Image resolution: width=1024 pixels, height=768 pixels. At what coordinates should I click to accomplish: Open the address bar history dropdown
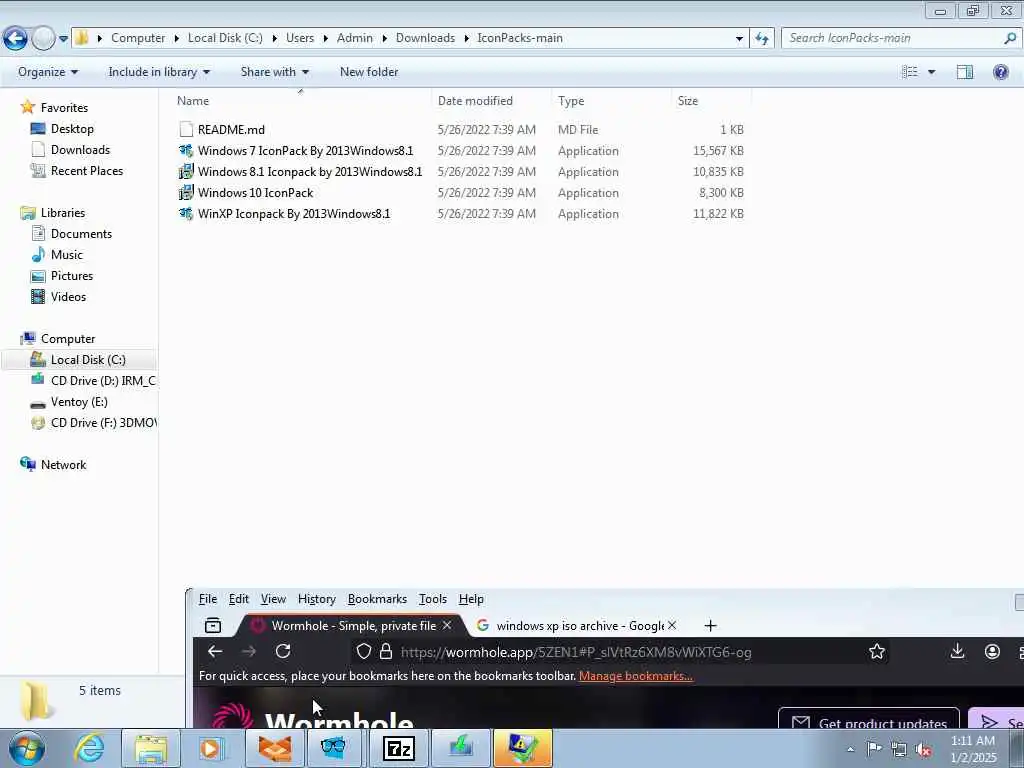pyautogui.click(x=739, y=38)
